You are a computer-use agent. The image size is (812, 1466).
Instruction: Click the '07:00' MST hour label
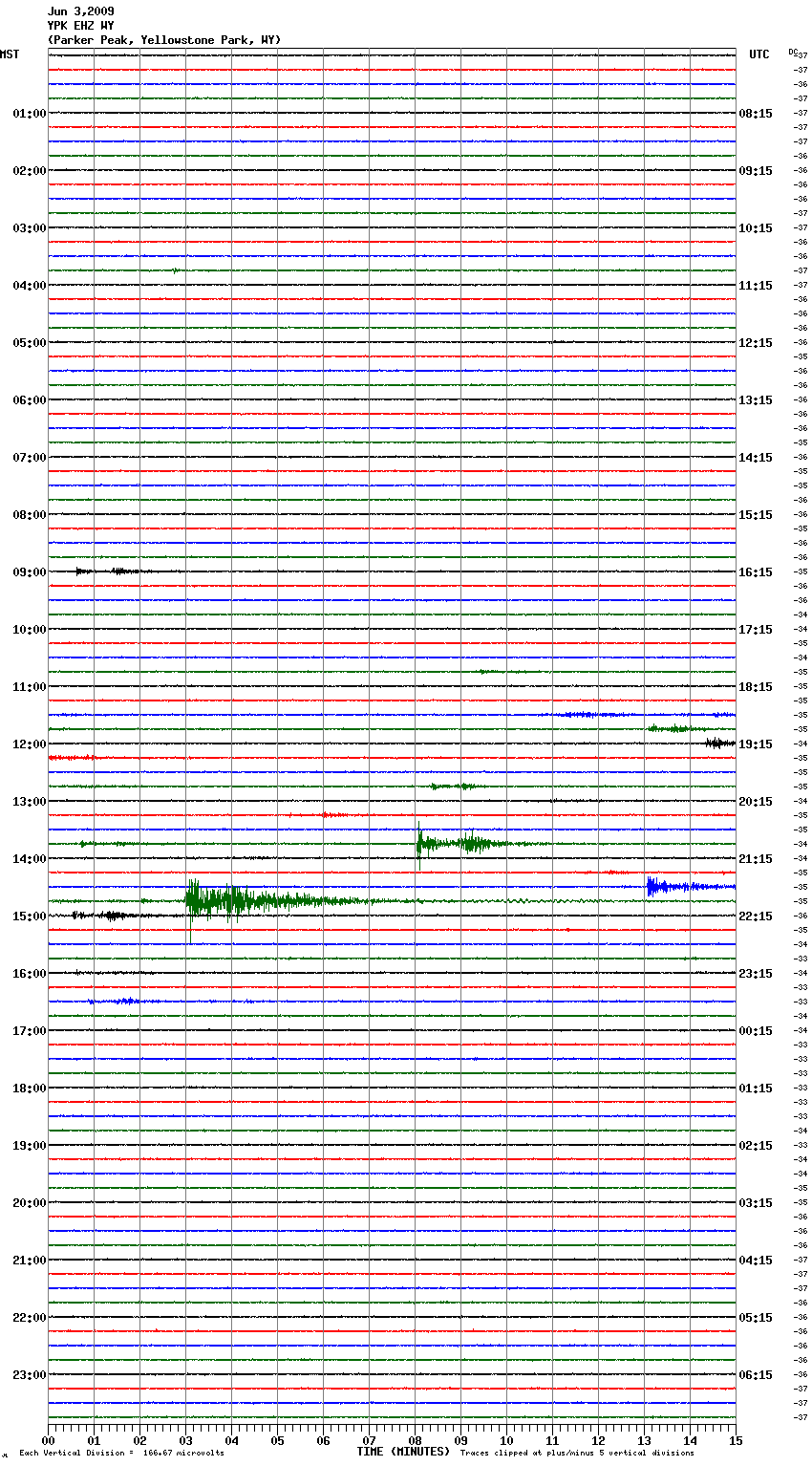pyautogui.click(x=30, y=458)
